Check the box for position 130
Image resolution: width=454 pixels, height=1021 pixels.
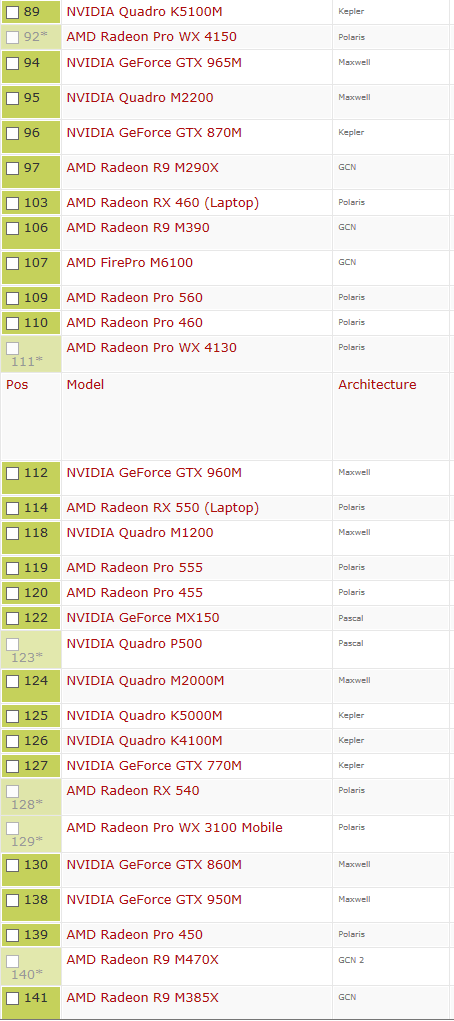pos(12,865)
